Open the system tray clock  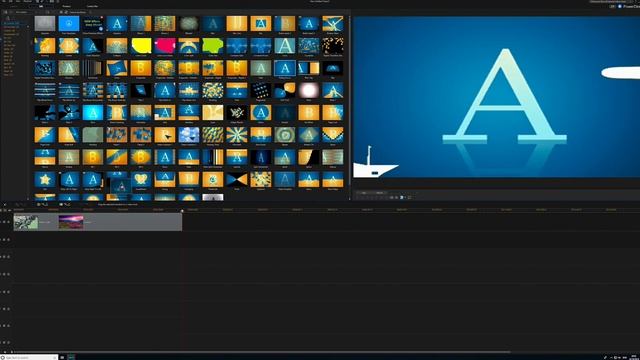(x=634, y=358)
